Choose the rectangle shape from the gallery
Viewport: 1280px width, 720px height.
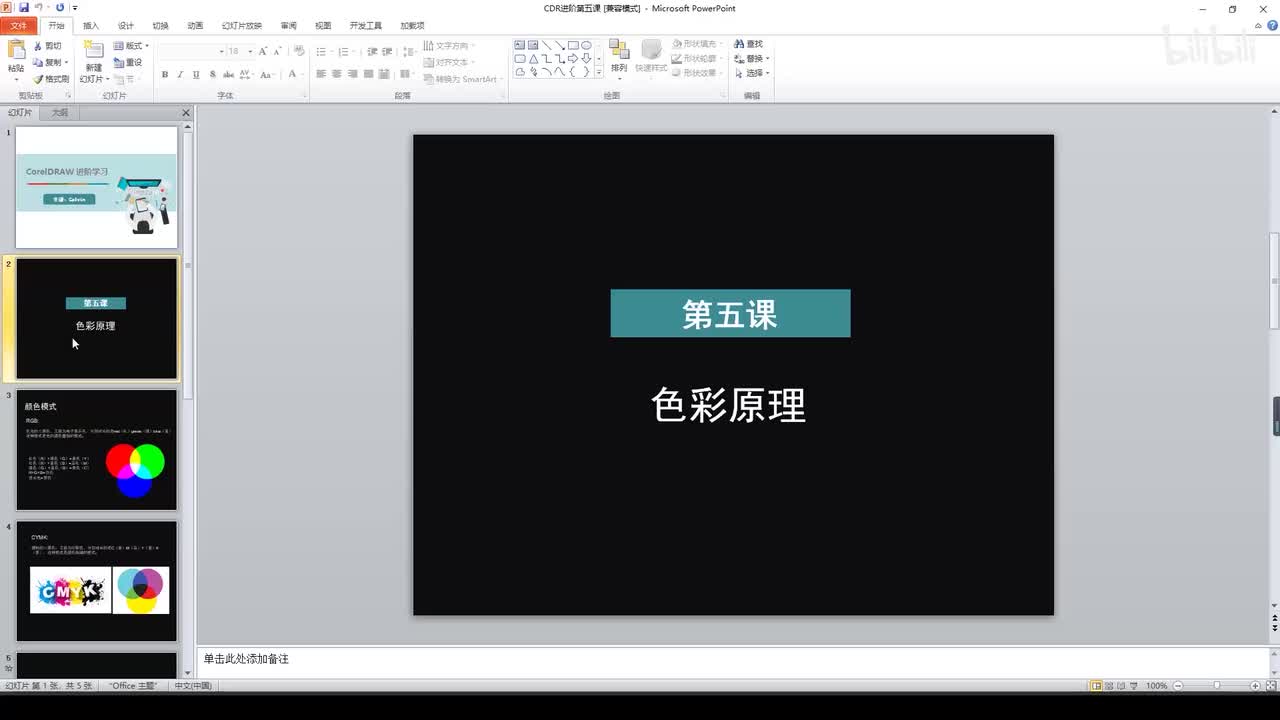tap(573, 45)
